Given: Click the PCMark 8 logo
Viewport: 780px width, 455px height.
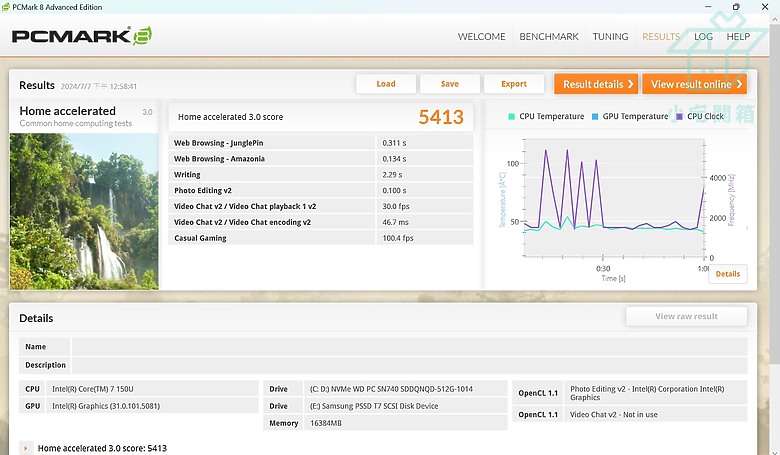Looking at the screenshot, I should (x=82, y=36).
